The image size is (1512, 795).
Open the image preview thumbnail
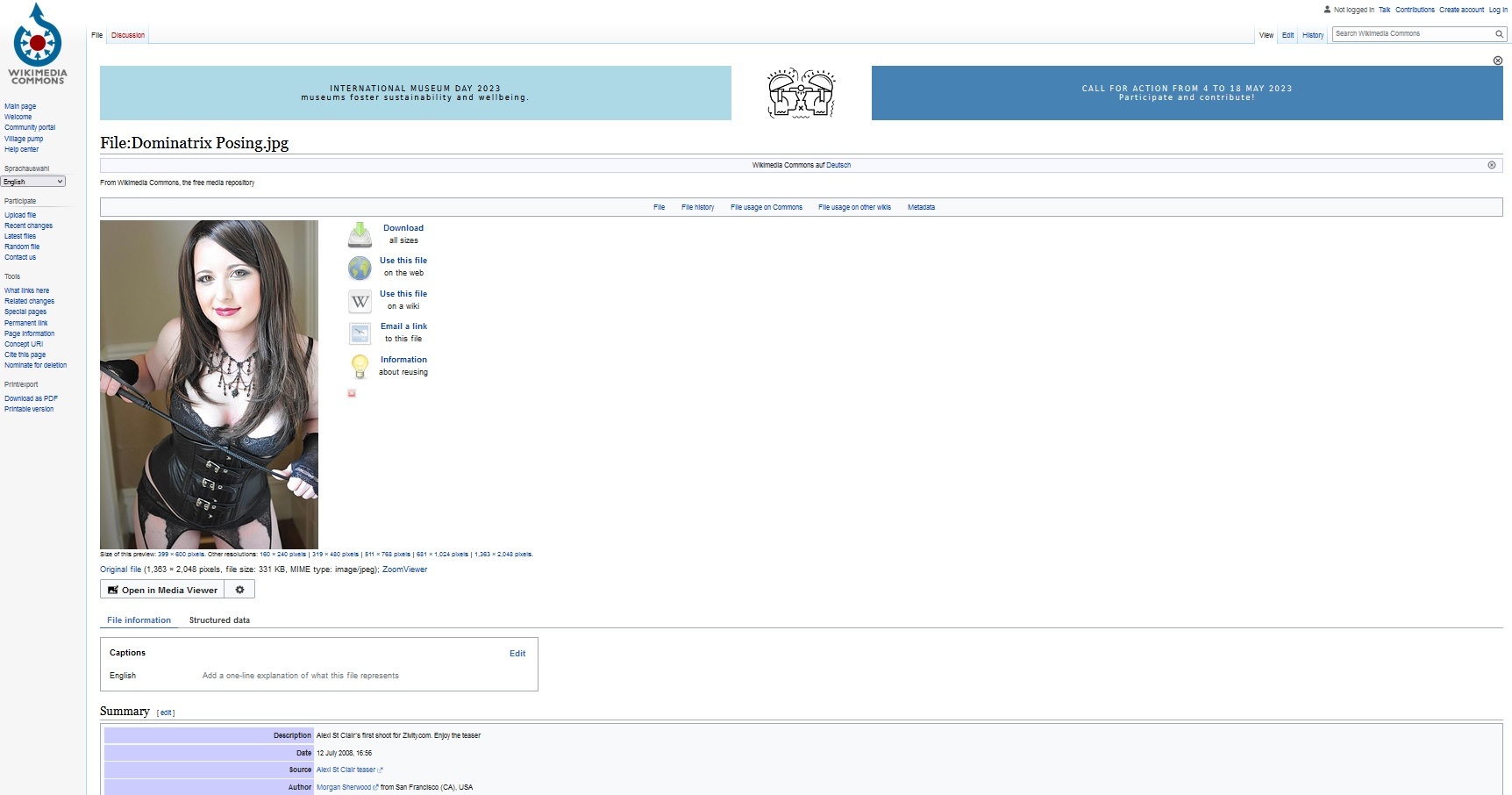click(x=209, y=384)
